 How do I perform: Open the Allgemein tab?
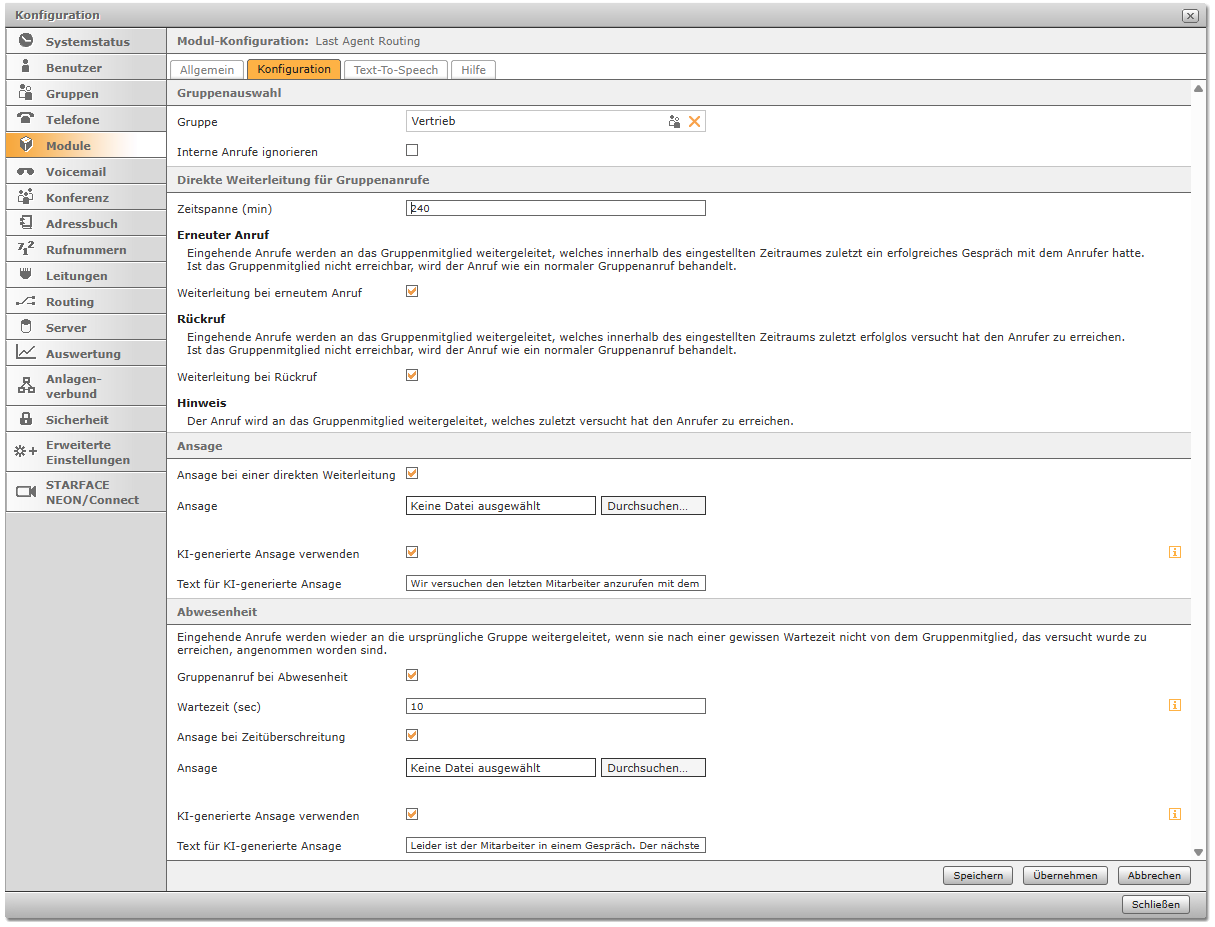click(x=207, y=70)
